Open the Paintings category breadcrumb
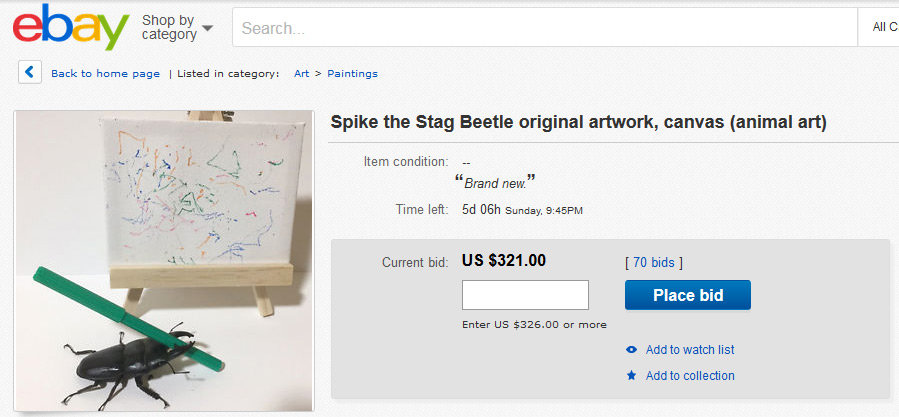 [x=352, y=73]
